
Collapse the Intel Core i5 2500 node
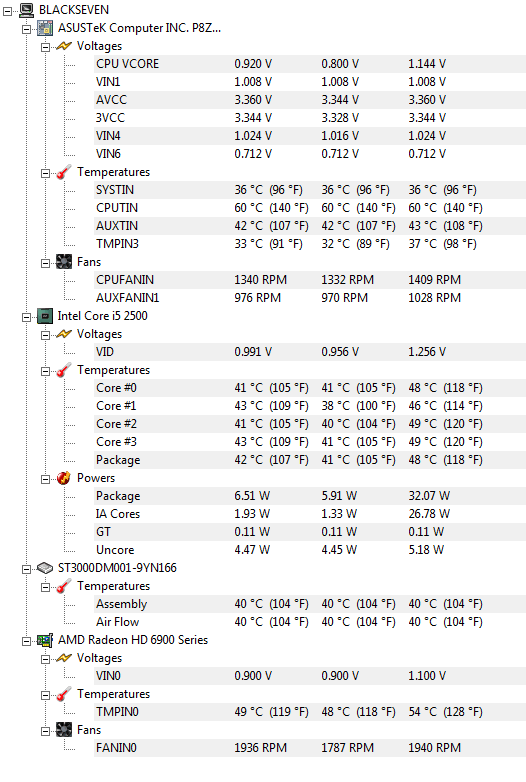coord(26,317)
